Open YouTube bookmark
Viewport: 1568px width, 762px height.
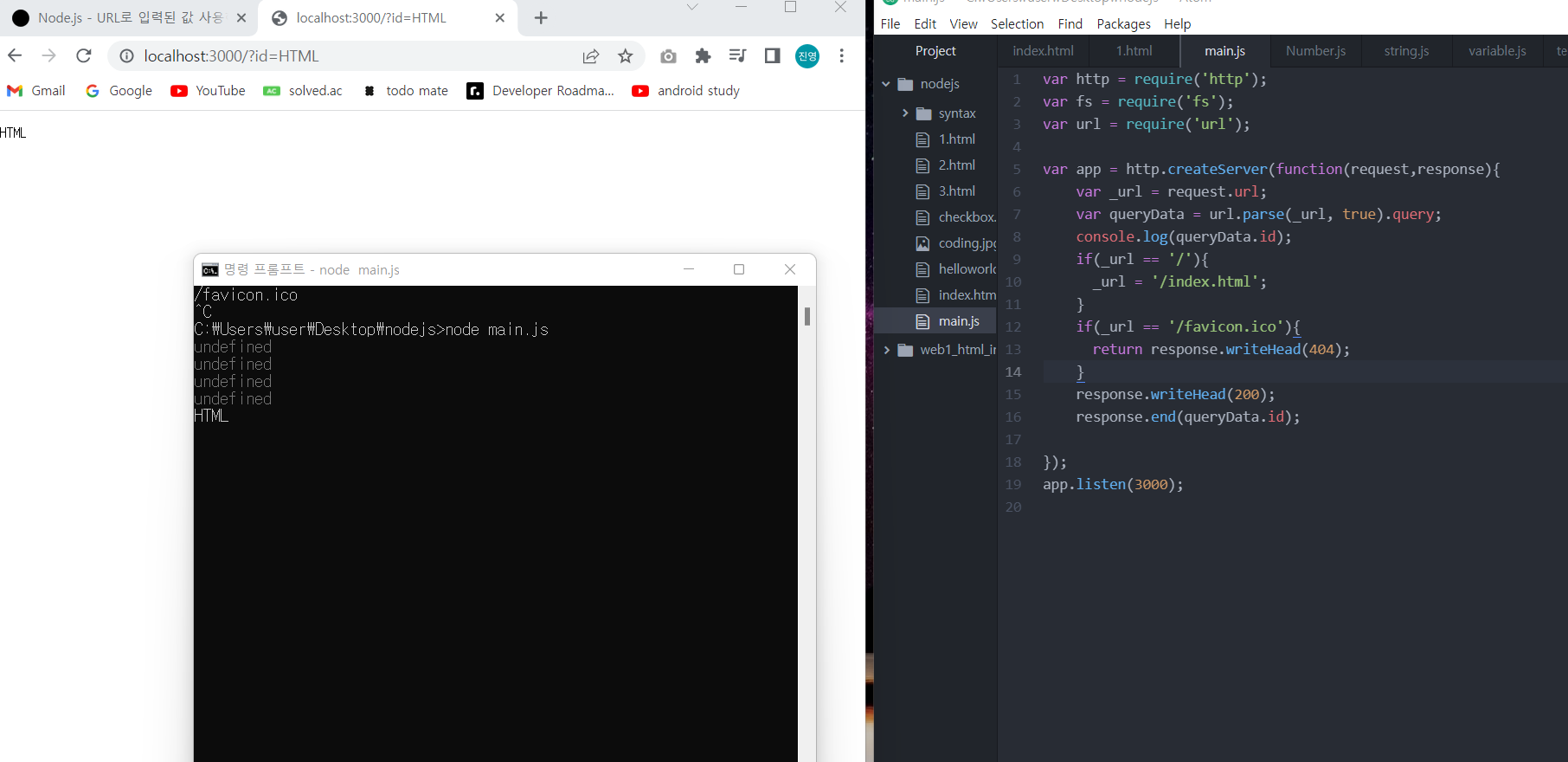point(209,91)
